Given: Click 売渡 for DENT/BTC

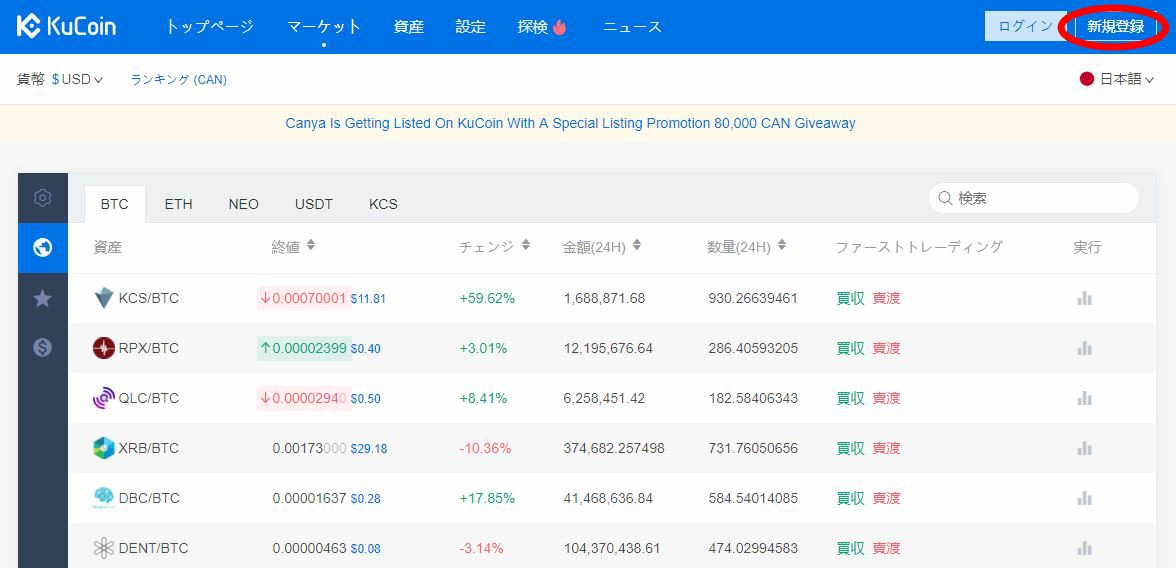Looking at the screenshot, I should point(886,548).
